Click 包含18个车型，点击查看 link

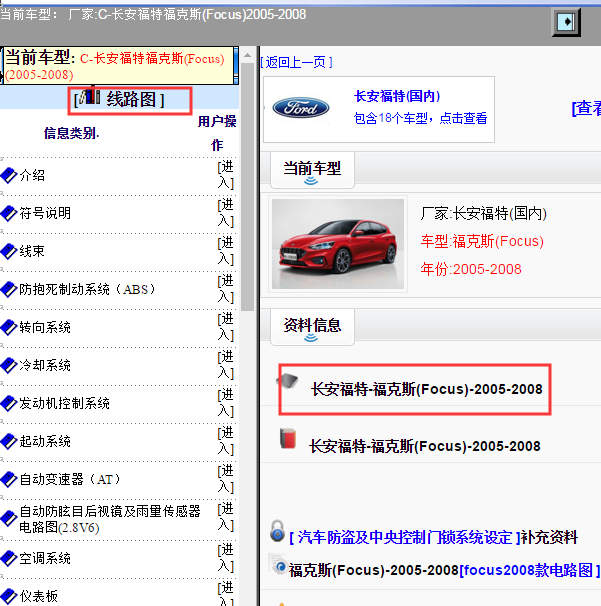click(x=421, y=118)
